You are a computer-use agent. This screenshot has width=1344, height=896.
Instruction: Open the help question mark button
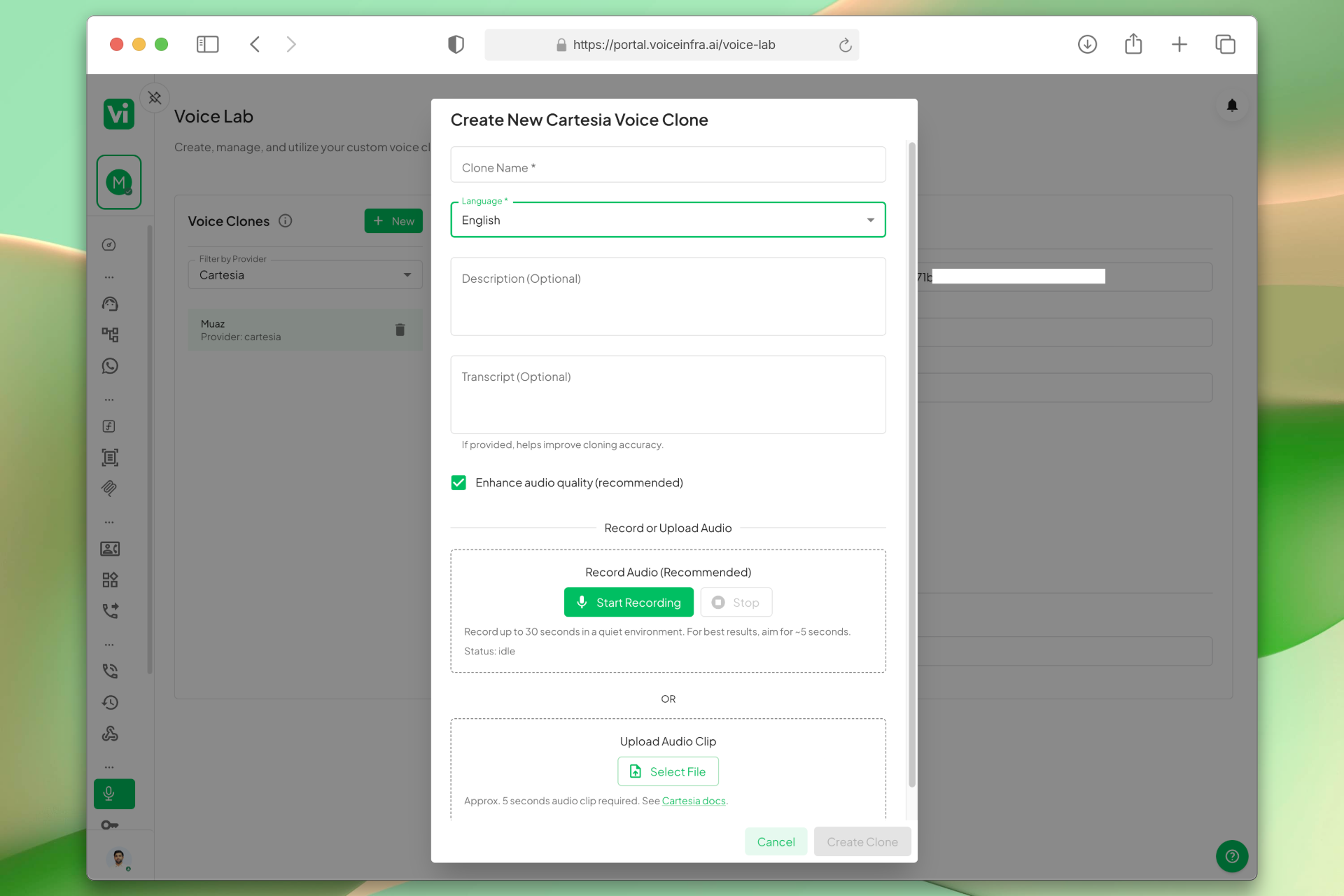tap(1232, 856)
